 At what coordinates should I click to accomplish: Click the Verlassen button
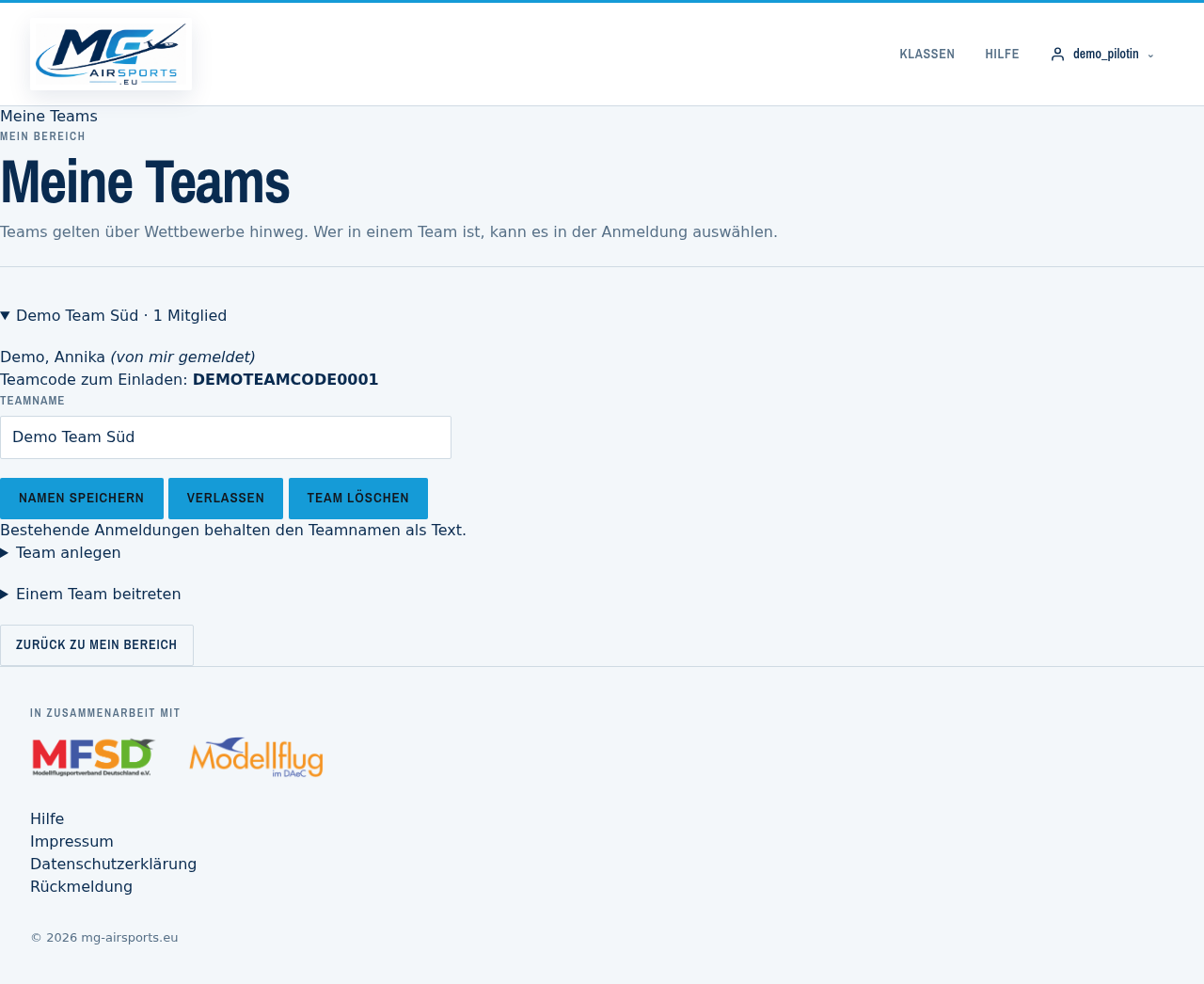click(226, 499)
